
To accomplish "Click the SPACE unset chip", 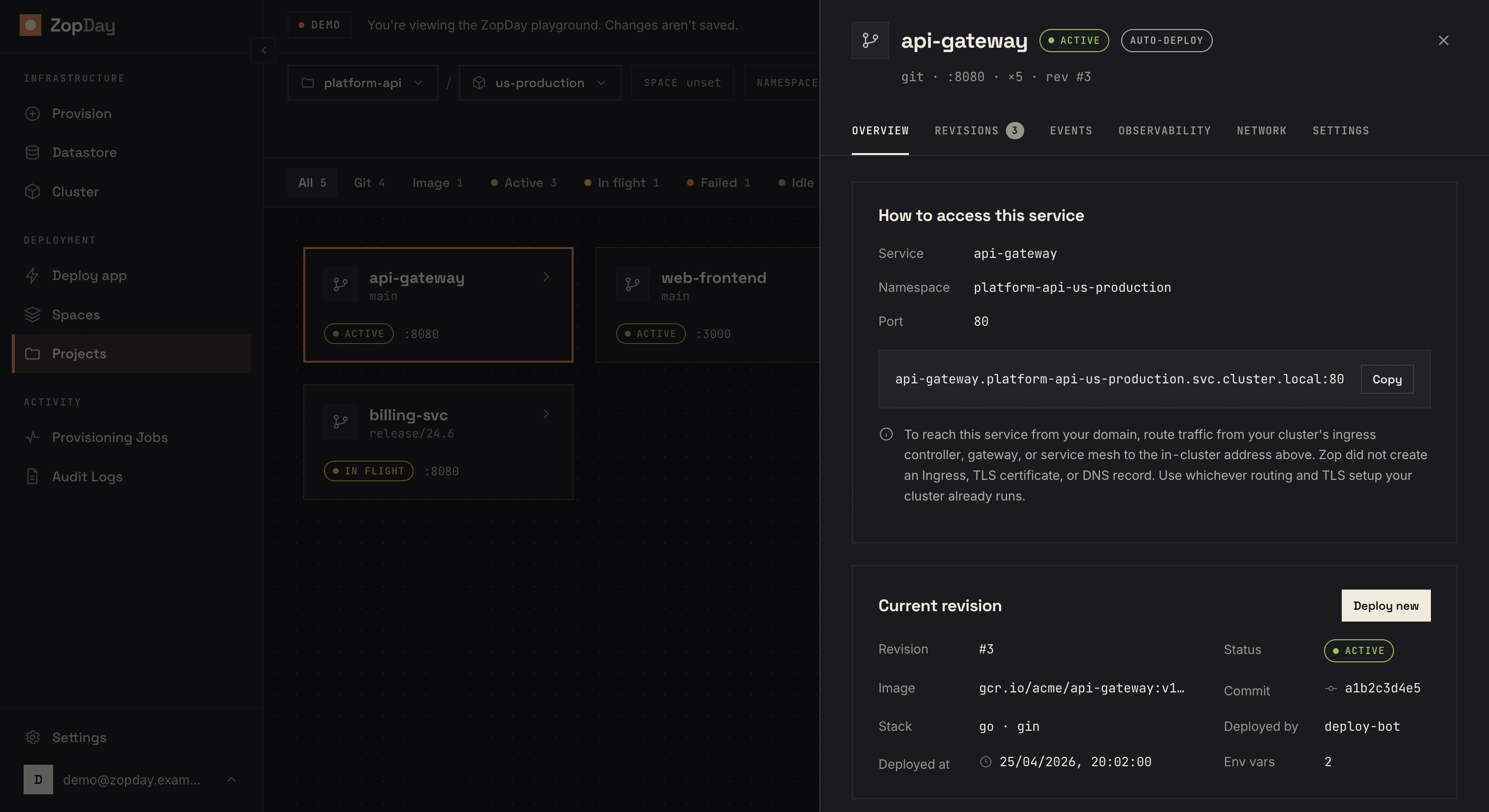I will 682,83.
